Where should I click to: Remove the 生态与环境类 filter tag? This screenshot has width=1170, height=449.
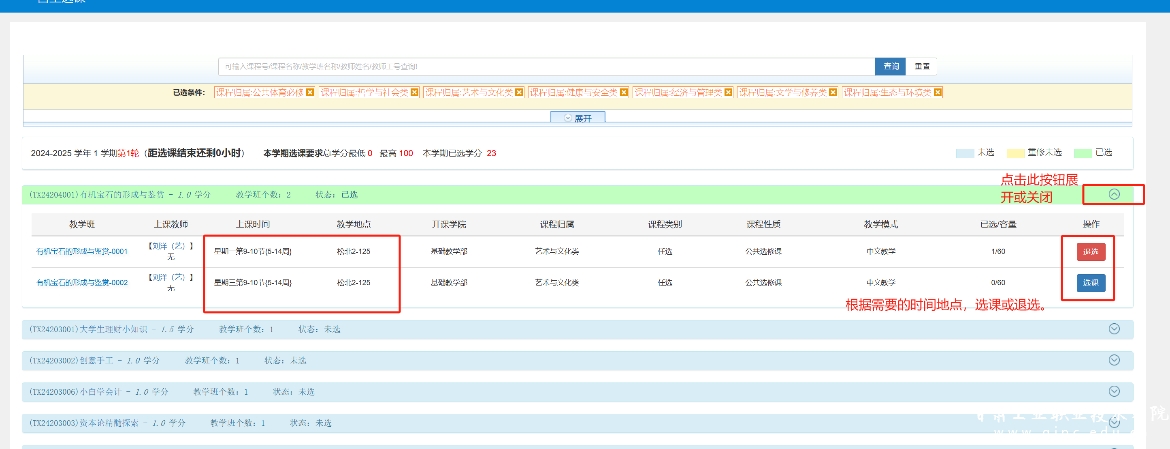point(938,92)
